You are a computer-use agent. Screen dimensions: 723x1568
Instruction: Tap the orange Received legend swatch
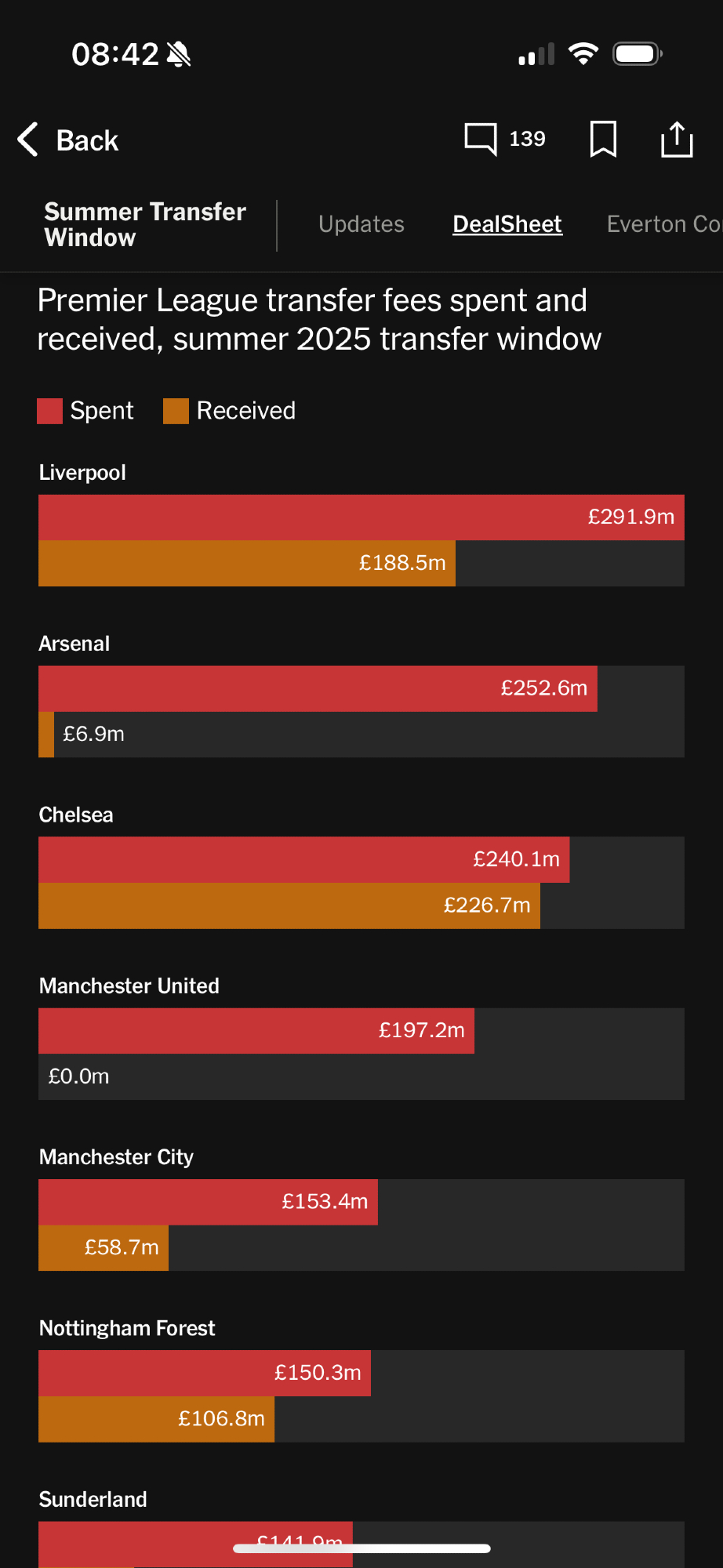point(176,411)
